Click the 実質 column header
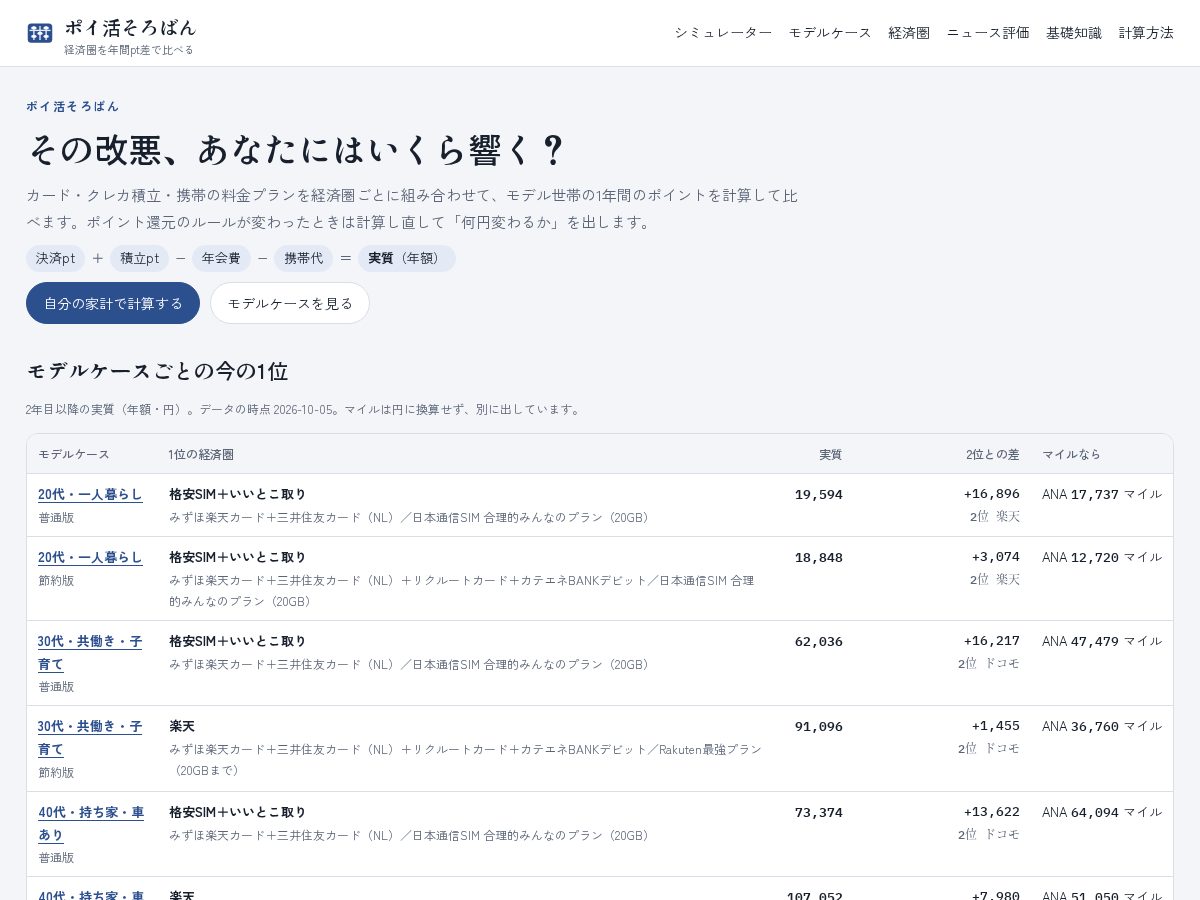The height and width of the screenshot is (900, 1200). click(831, 454)
